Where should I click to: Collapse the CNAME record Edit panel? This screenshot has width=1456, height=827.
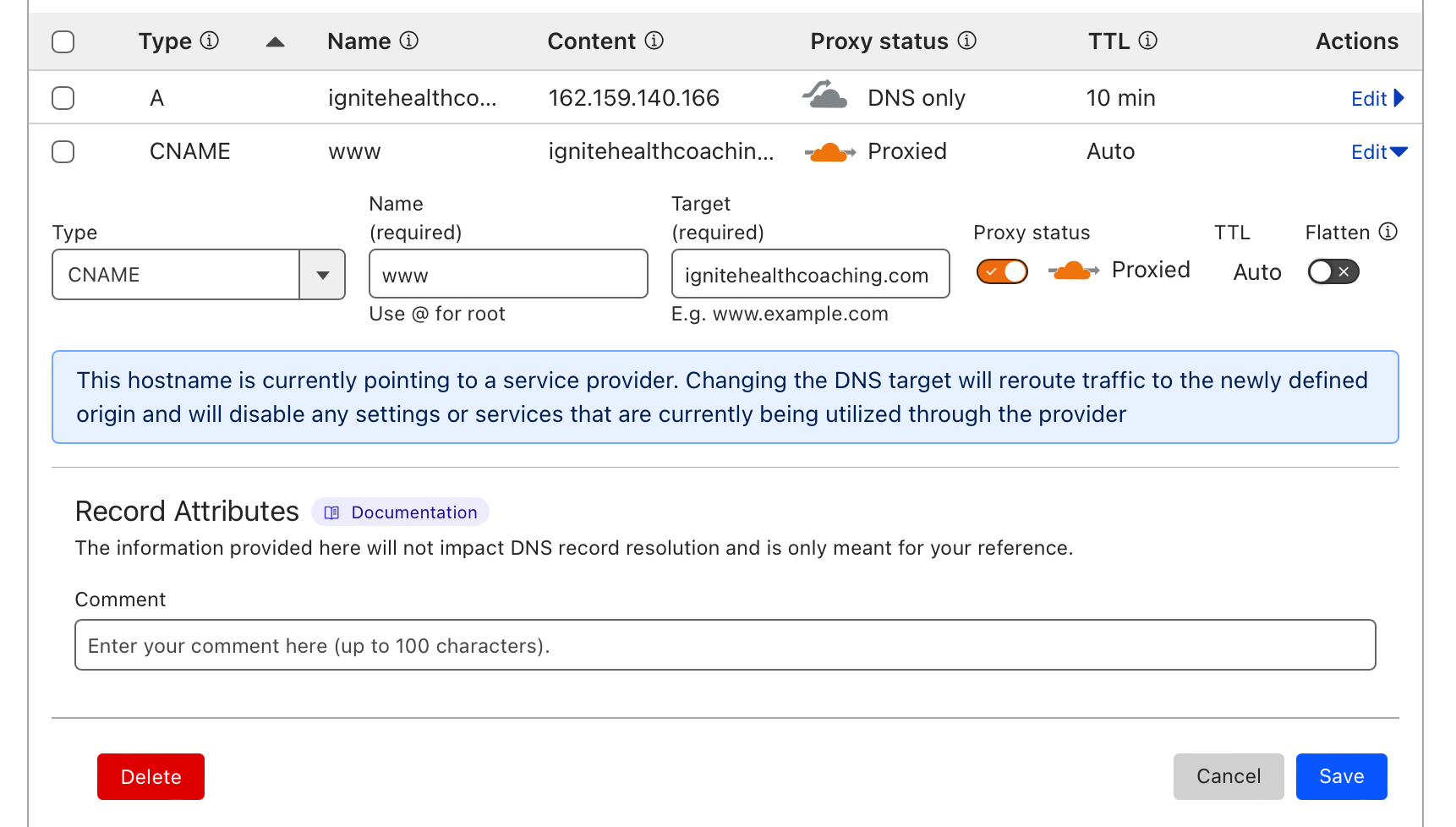coord(1379,152)
